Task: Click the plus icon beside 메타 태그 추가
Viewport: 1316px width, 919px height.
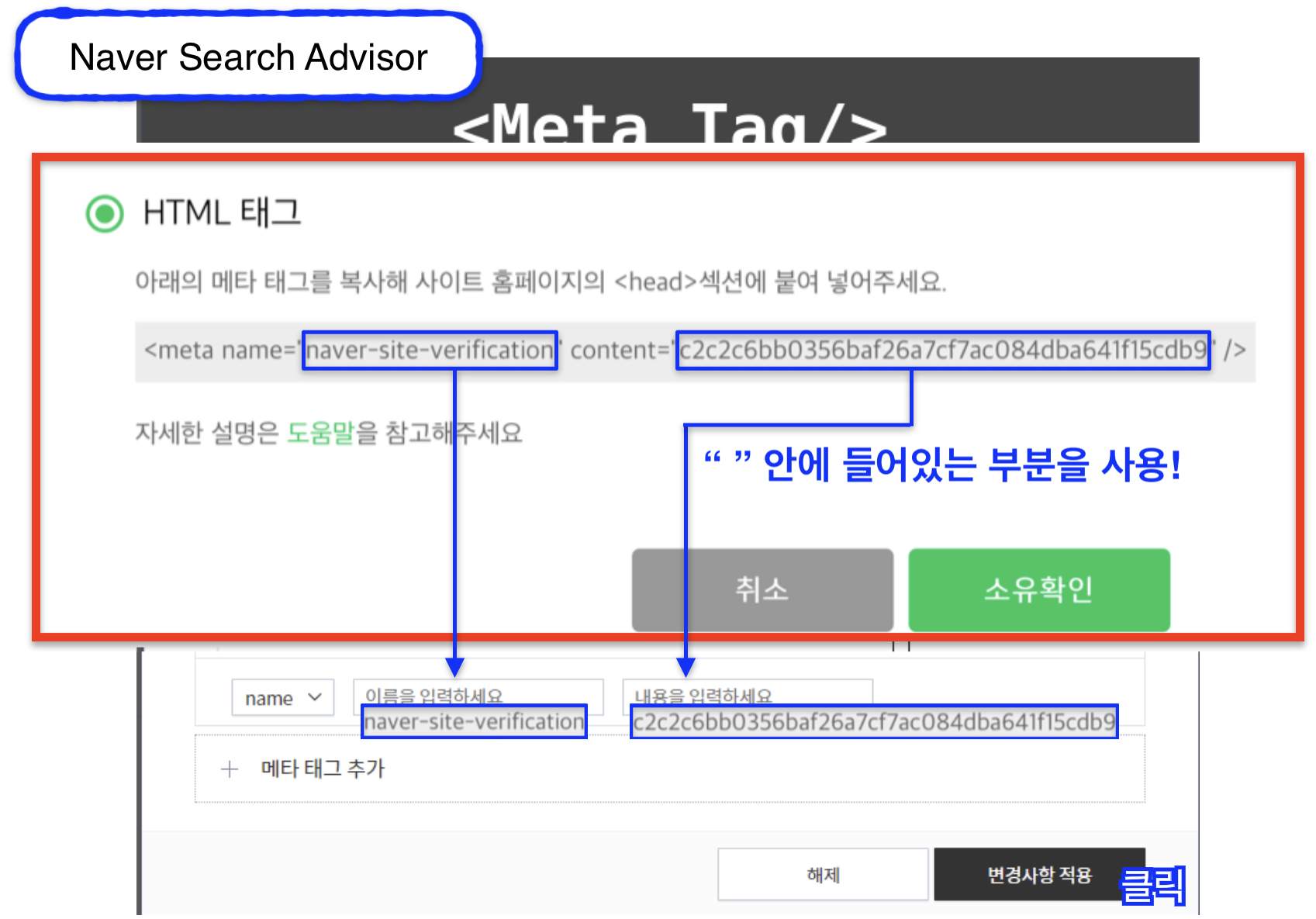Action: point(230,769)
